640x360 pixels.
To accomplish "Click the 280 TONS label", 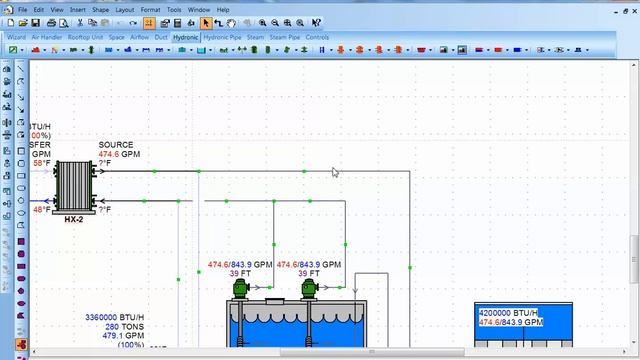I will (124, 327).
